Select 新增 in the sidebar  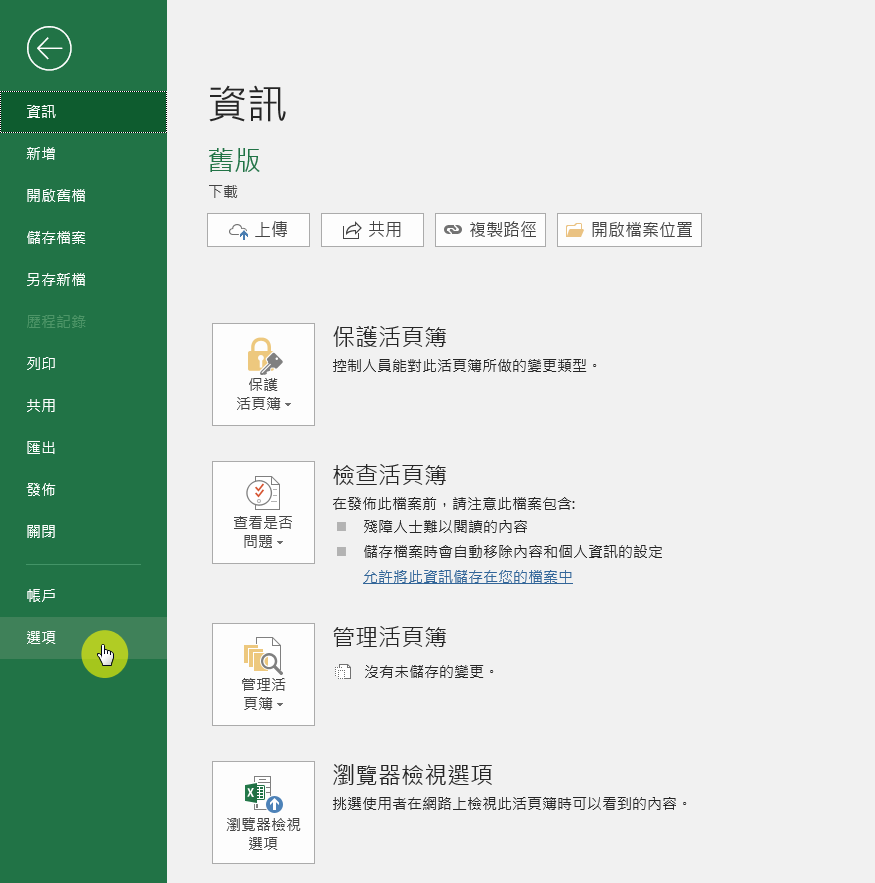[83, 154]
